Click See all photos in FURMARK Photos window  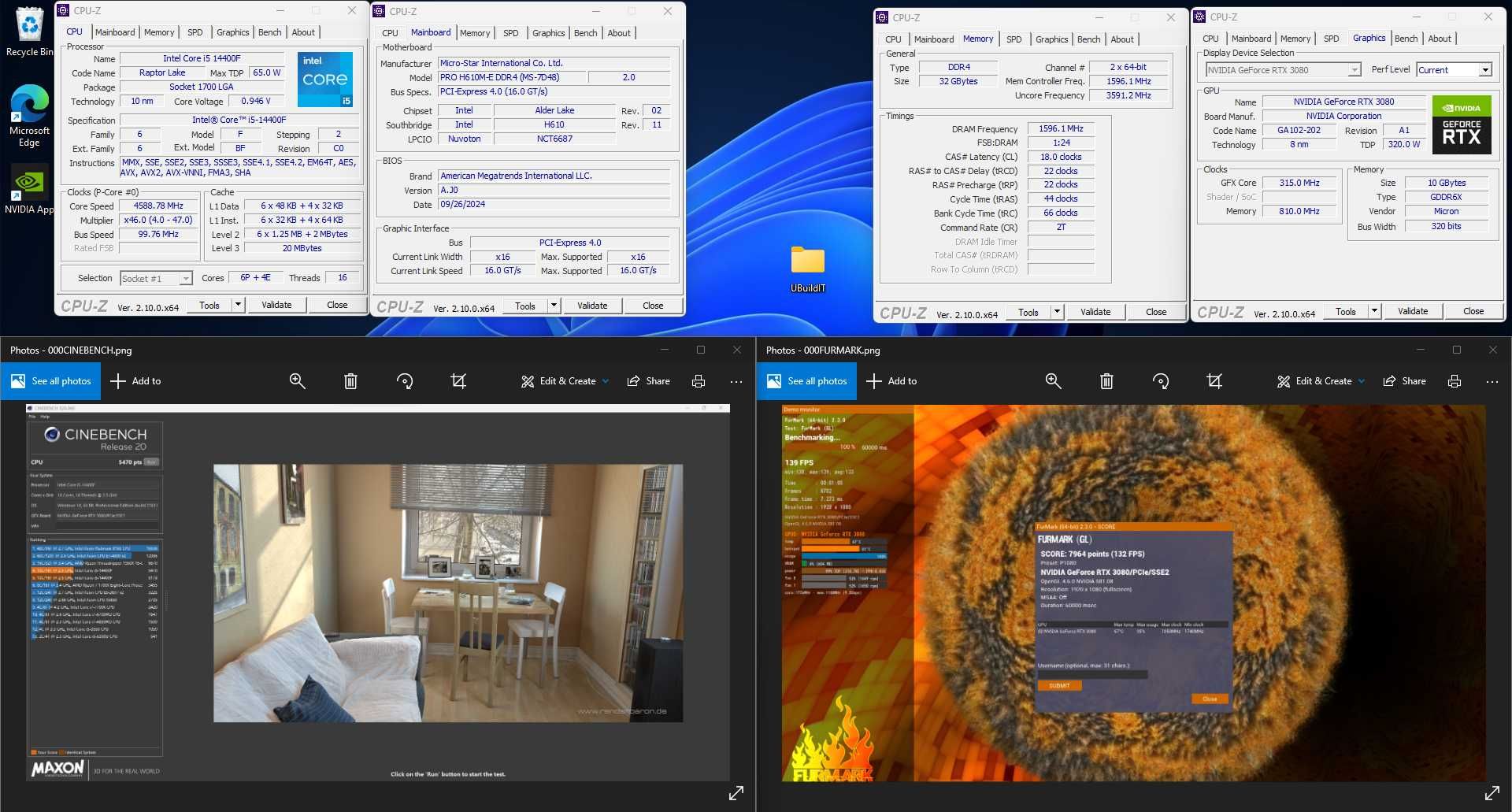coord(807,381)
